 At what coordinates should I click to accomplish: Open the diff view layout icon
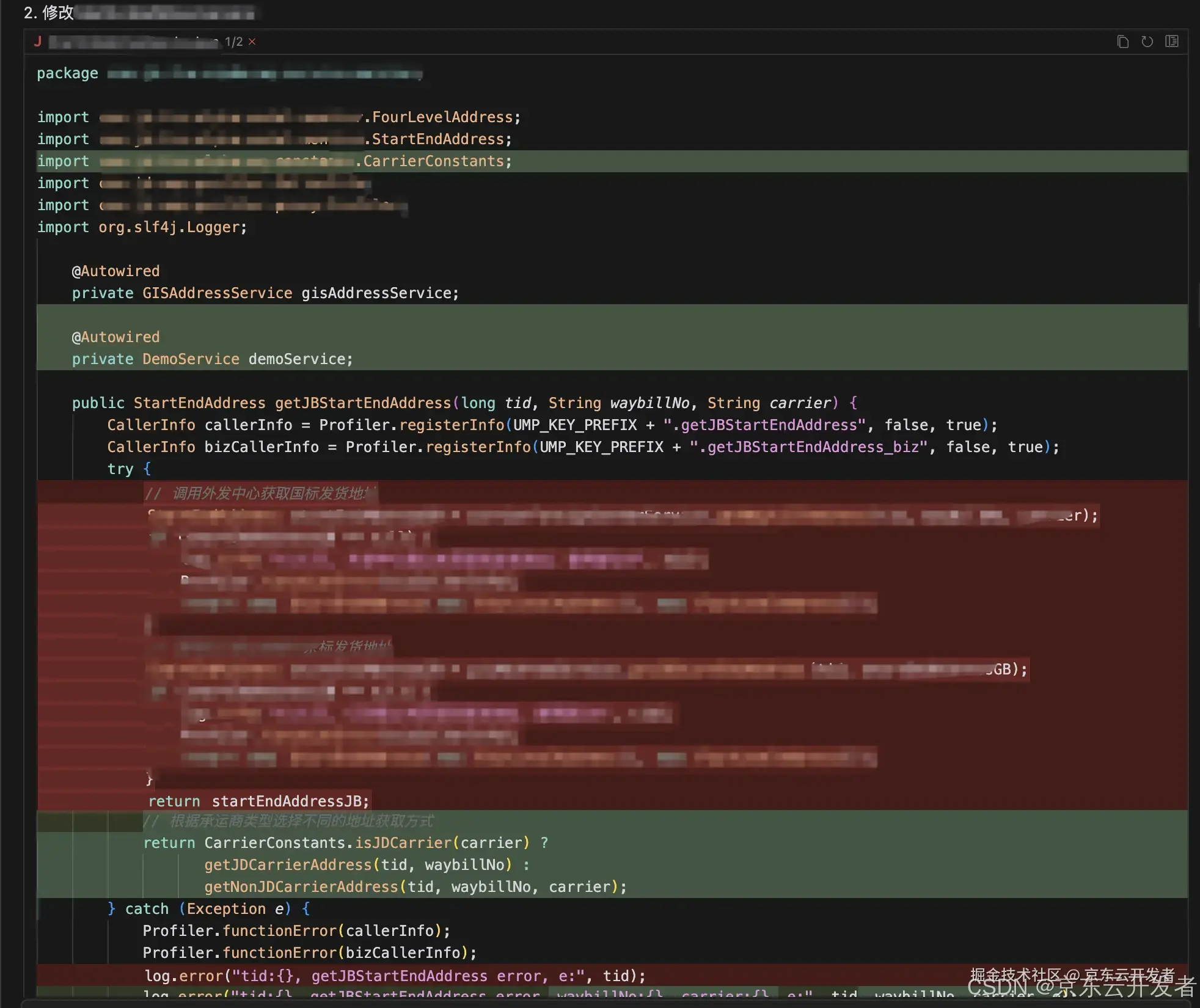coord(1172,42)
